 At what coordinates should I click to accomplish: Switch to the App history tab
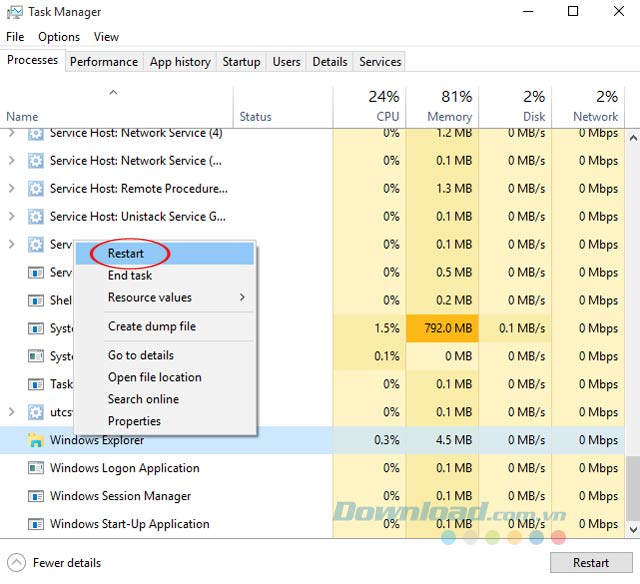180,62
